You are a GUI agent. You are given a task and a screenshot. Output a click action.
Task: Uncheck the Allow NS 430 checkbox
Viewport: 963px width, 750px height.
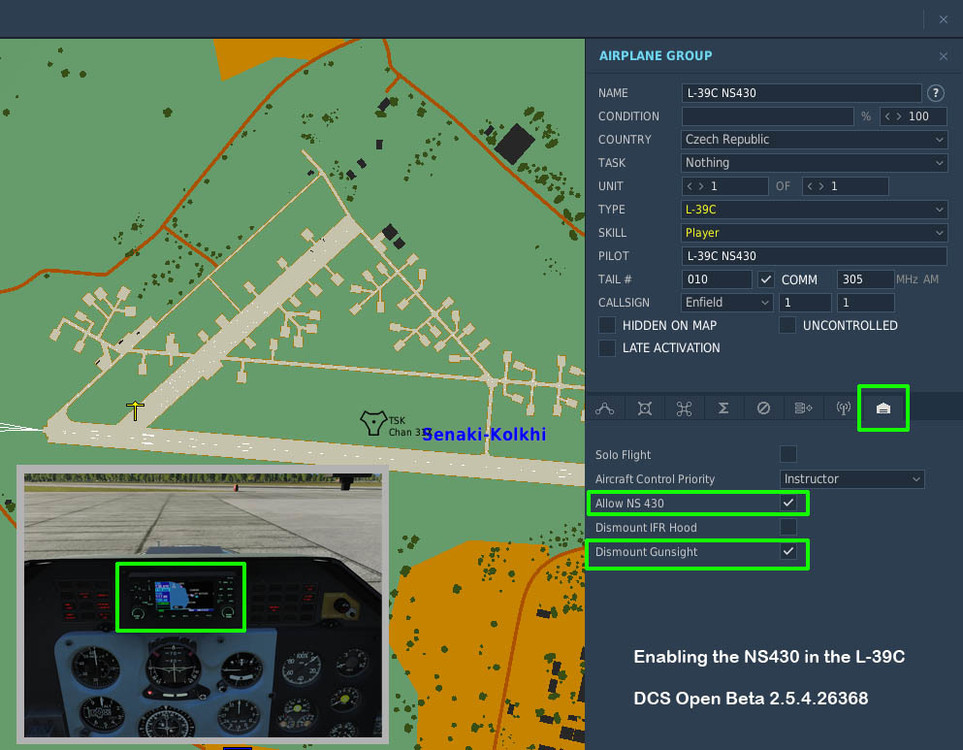click(x=788, y=503)
